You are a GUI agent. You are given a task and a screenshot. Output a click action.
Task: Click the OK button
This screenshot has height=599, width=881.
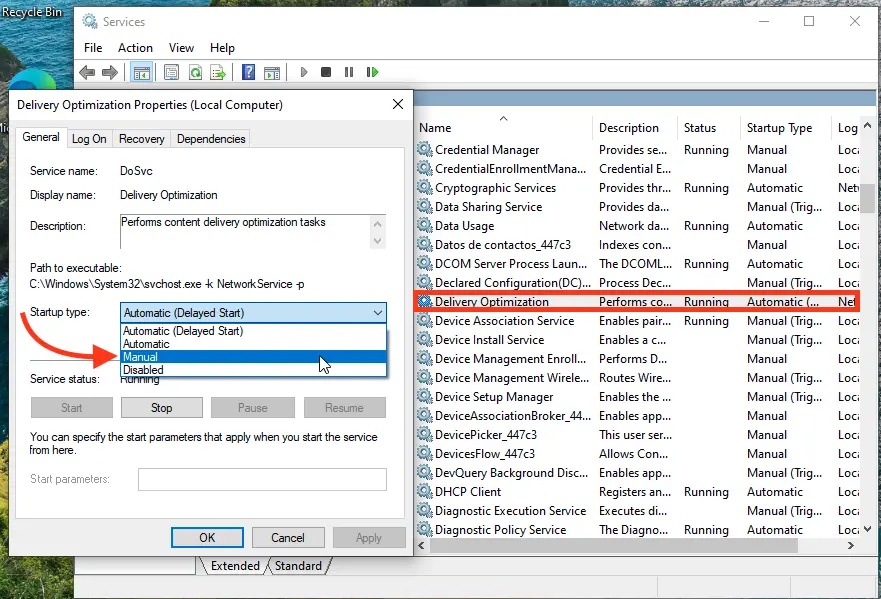coord(207,537)
